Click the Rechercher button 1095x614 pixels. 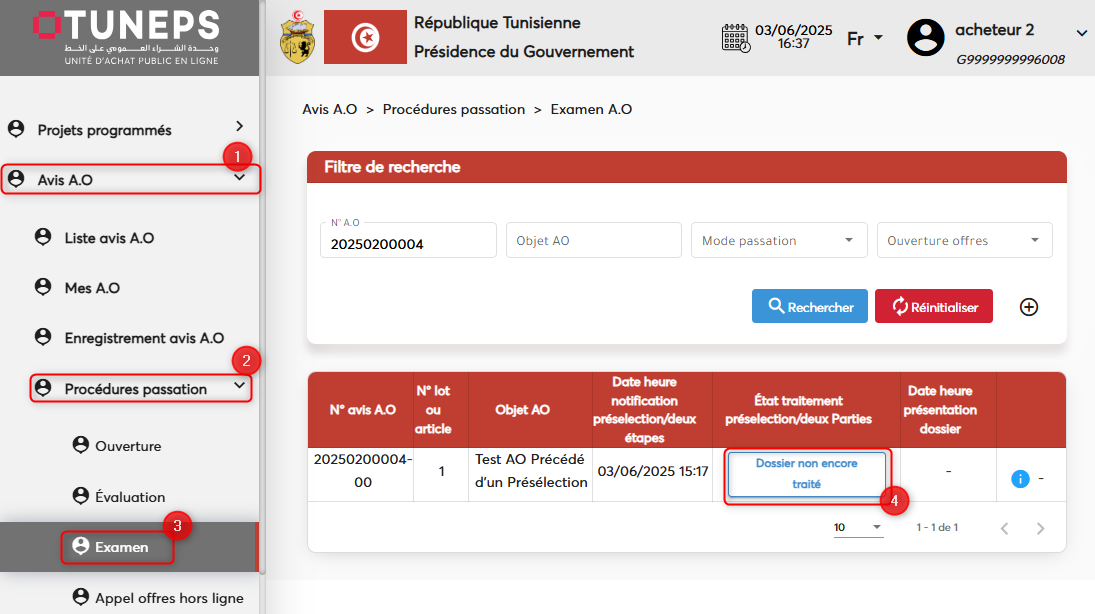click(810, 307)
